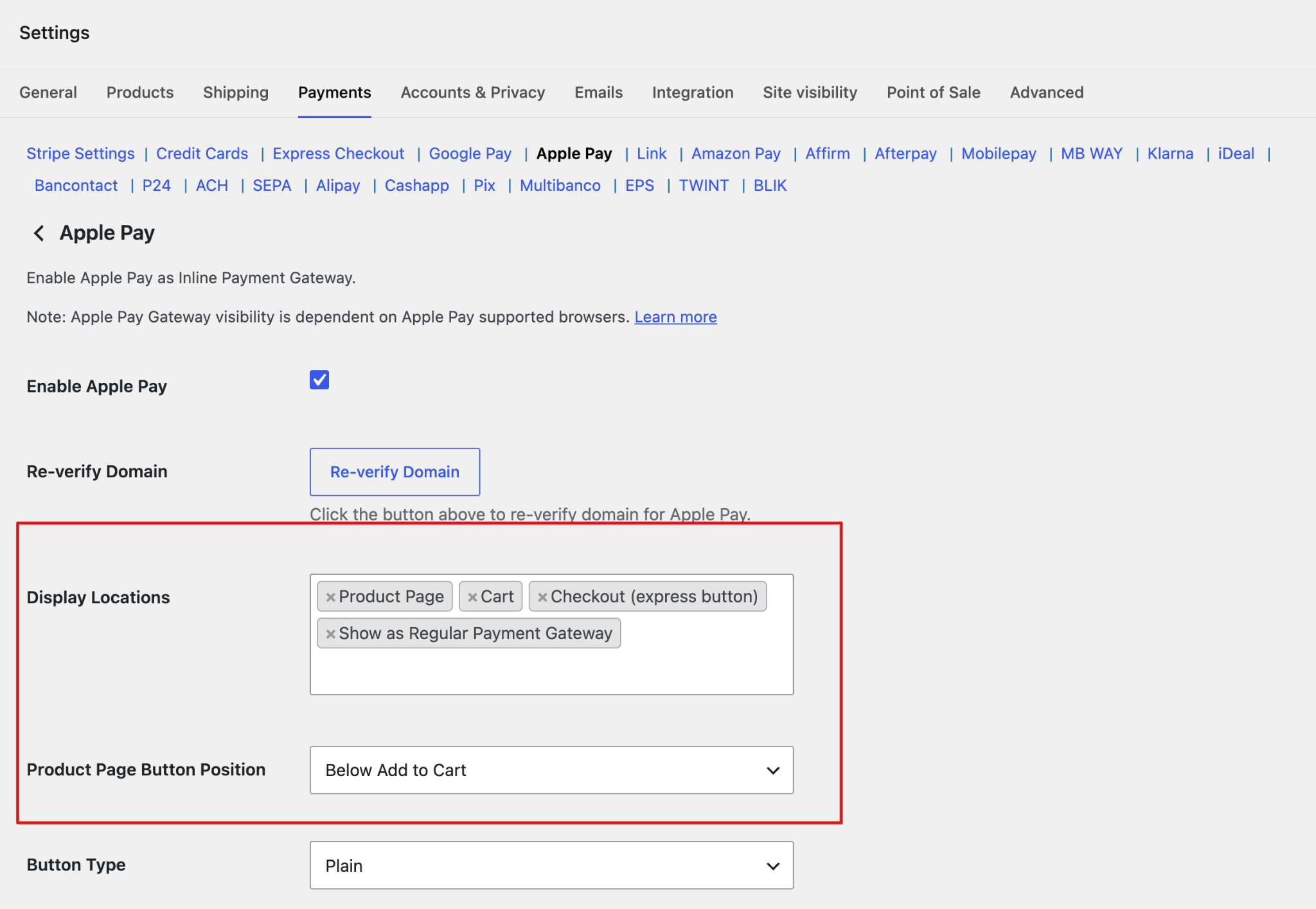Image resolution: width=1316 pixels, height=909 pixels.
Task: Remove Checkout (express button) location tag
Action: (542, 597)
